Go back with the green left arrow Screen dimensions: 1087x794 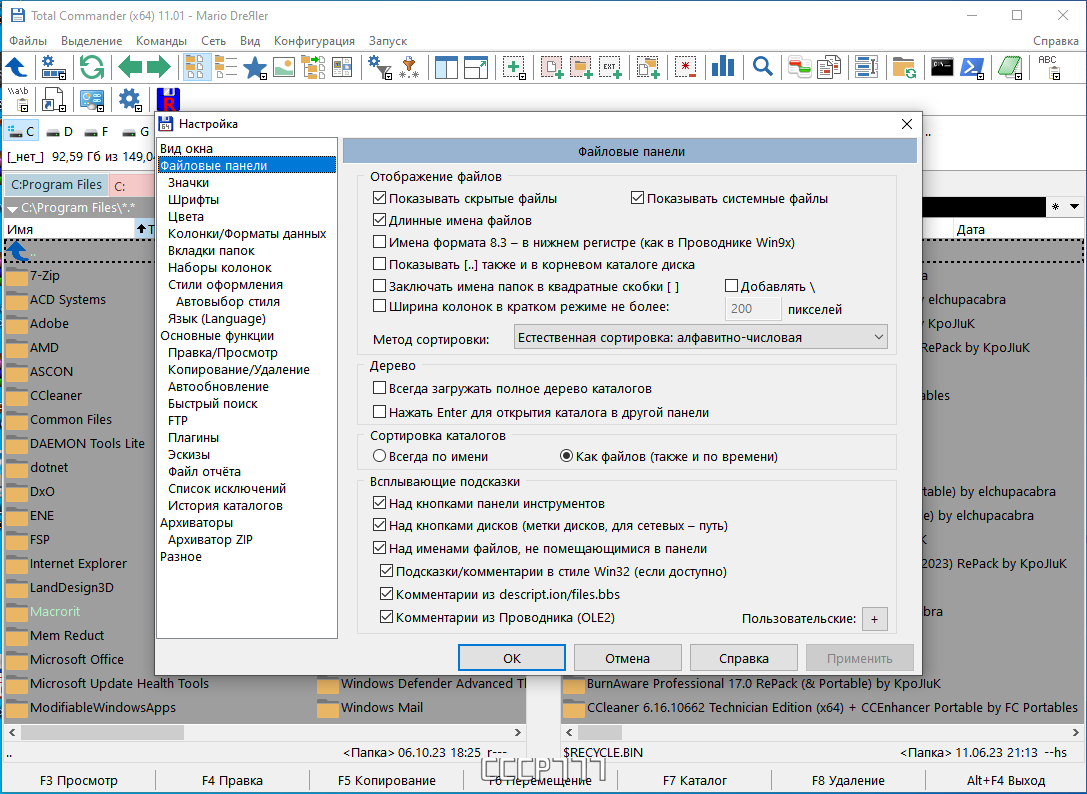130,67
